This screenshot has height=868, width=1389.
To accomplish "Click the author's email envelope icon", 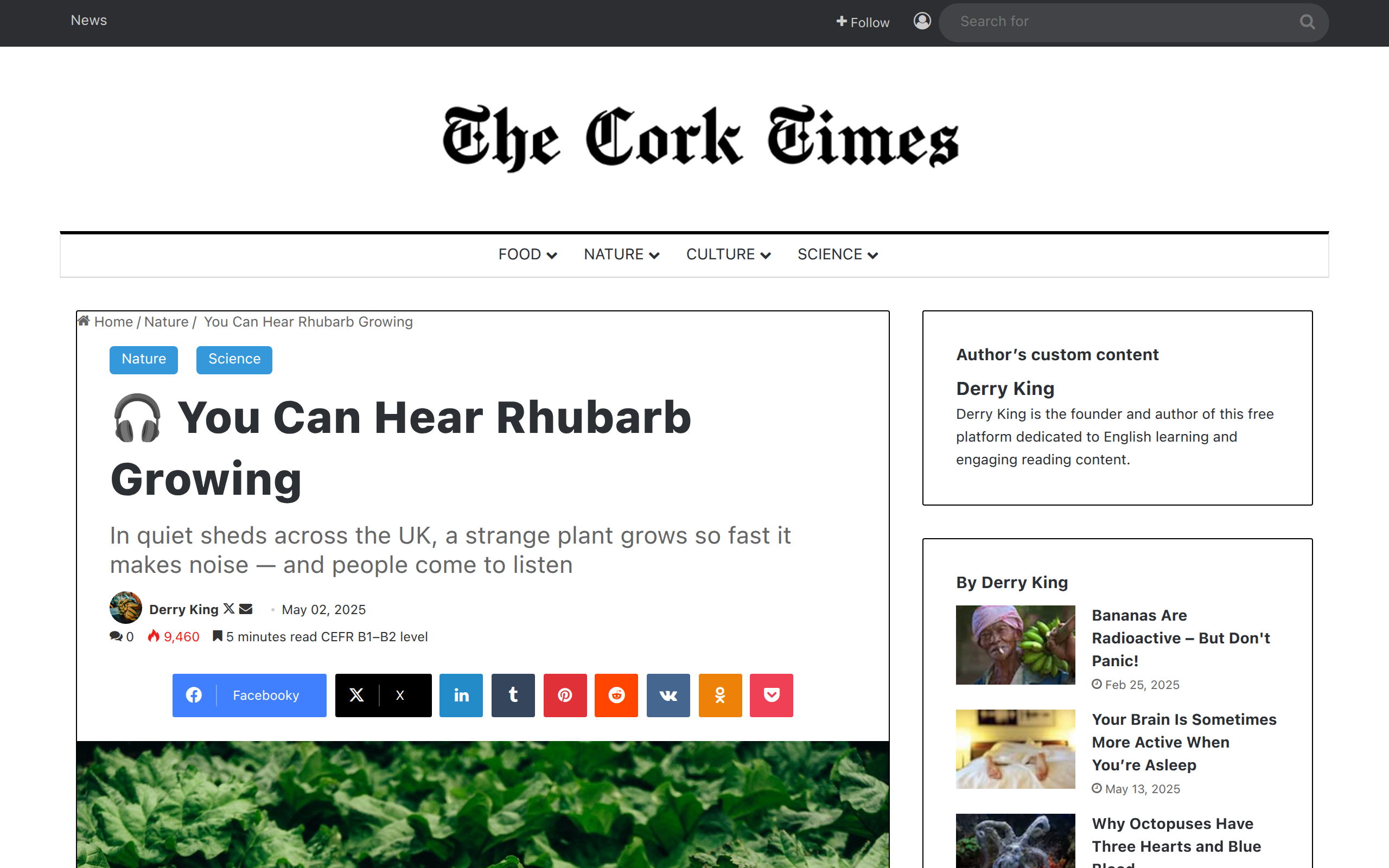I will pyautogui.click(x=246, y=609).
